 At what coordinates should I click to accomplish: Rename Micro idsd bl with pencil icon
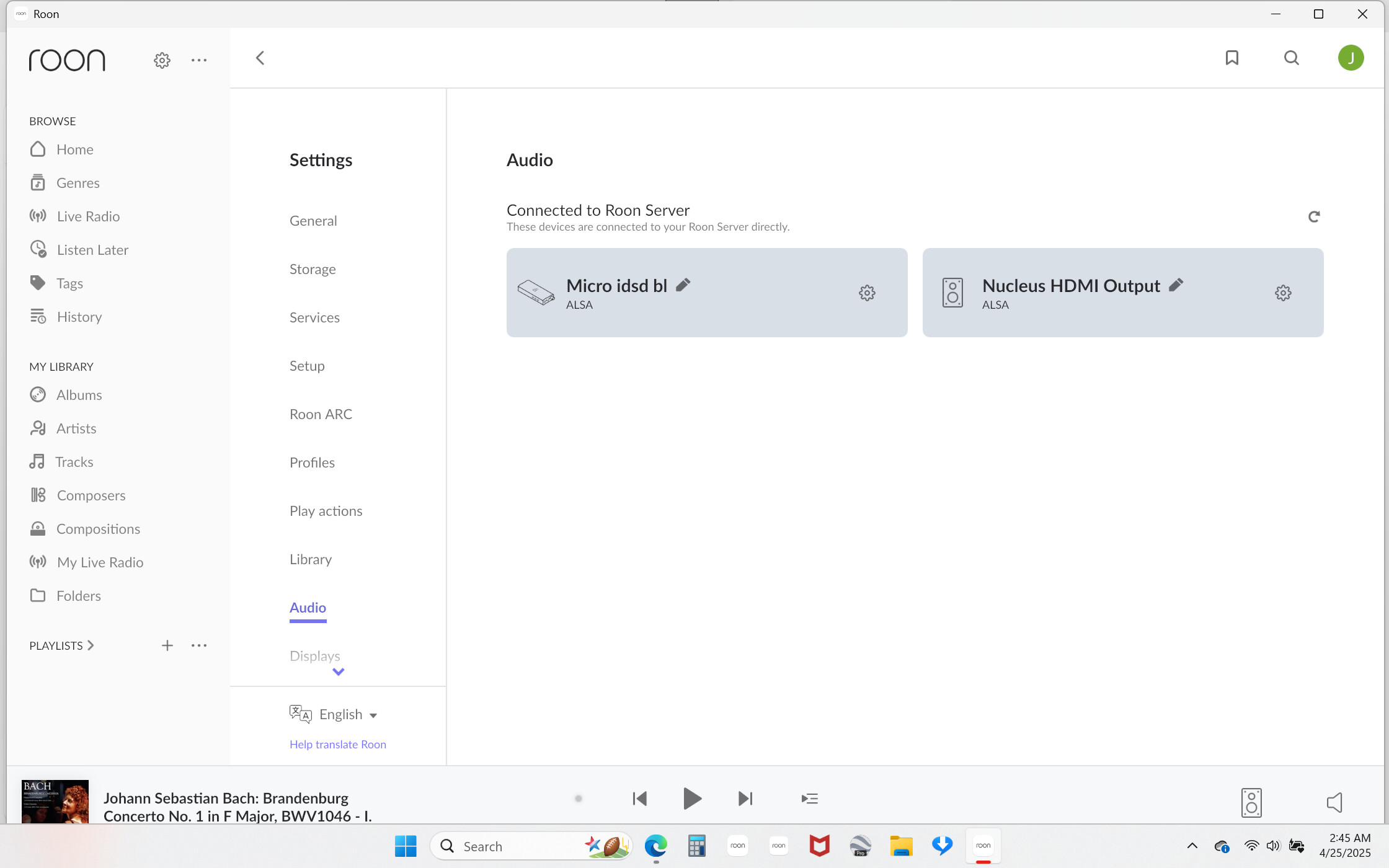click(683, 285)
